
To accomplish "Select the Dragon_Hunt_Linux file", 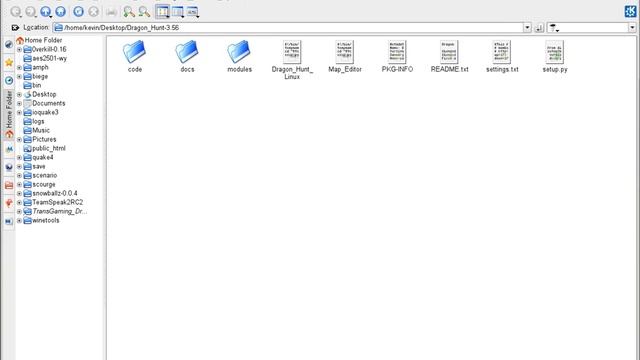I will point(292,60).
